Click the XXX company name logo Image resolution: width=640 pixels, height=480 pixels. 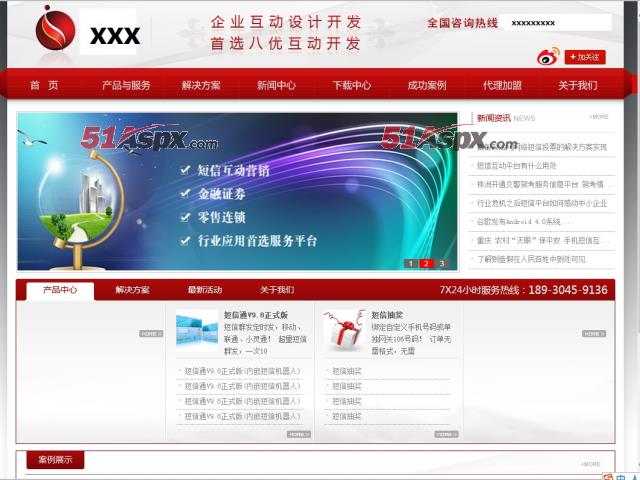coord(115,36)
